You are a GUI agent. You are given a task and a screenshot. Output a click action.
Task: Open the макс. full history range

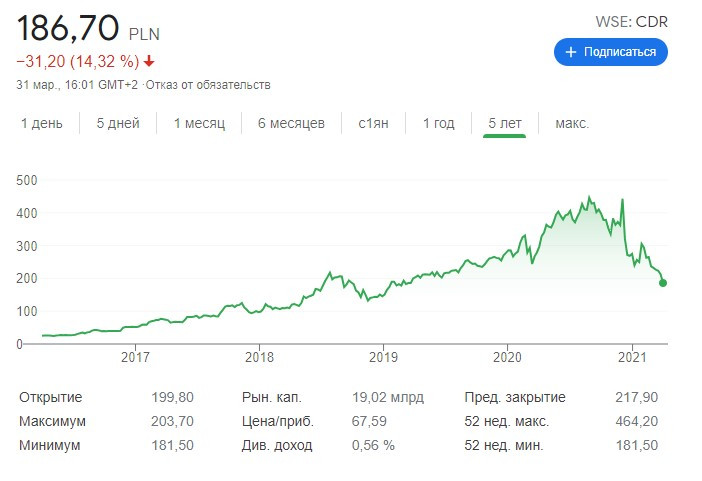click(572, 123)
